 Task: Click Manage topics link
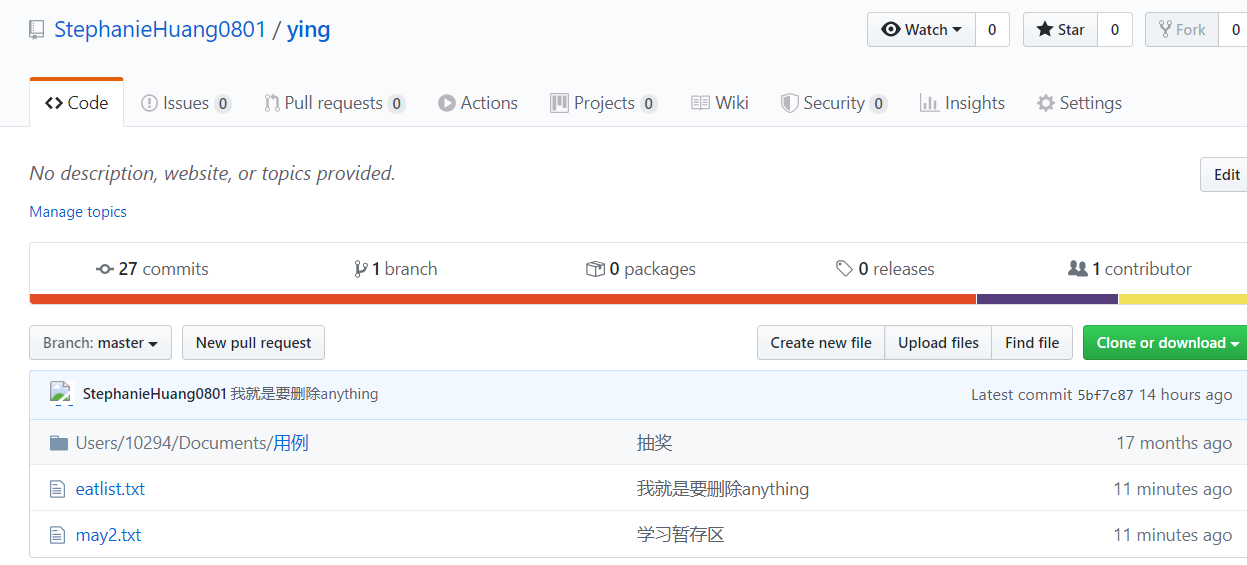[78, 212]
